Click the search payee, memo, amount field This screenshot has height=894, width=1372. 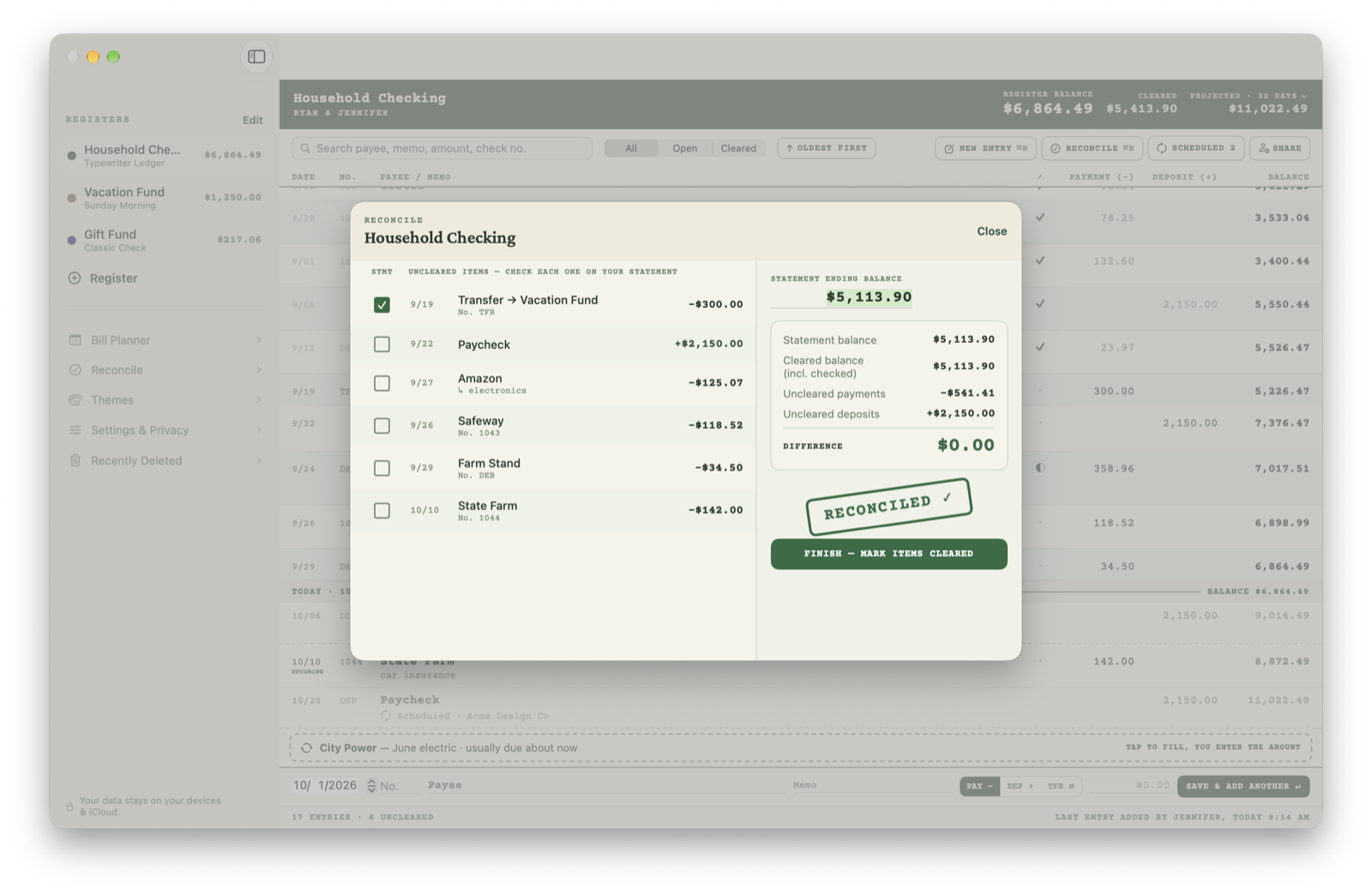(442, 148)
